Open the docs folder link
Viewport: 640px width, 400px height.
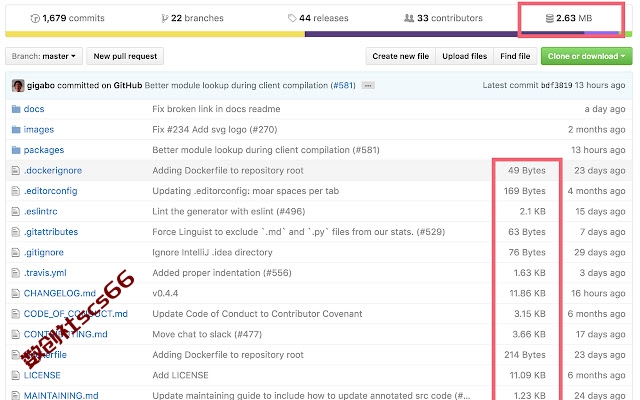pos(34,109)
